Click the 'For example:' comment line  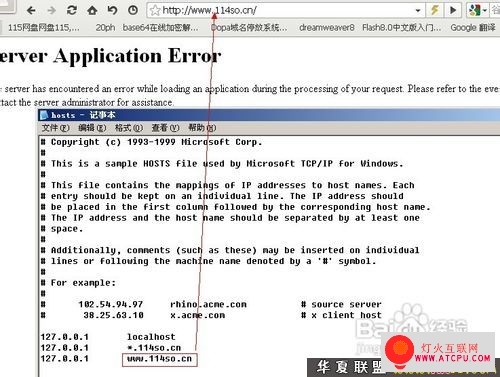coord(78,283)
